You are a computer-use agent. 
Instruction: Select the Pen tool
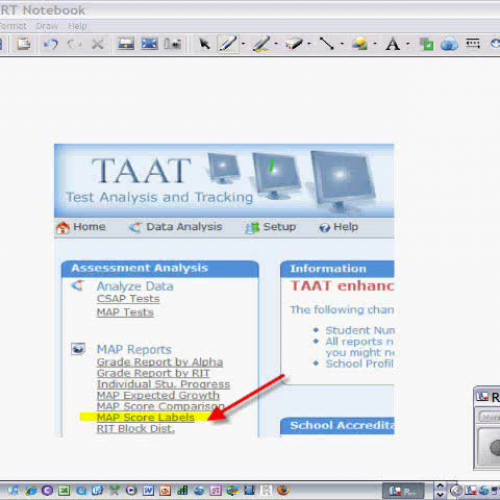coord(228,44)
